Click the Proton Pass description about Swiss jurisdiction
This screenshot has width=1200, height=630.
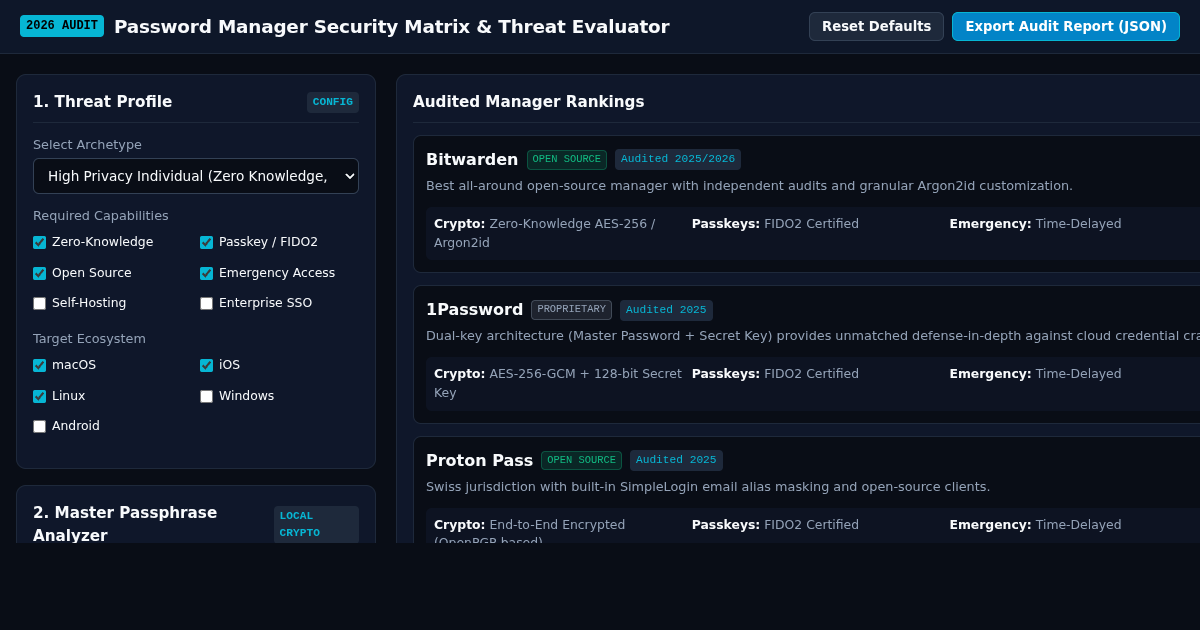[x=708, y=487]
